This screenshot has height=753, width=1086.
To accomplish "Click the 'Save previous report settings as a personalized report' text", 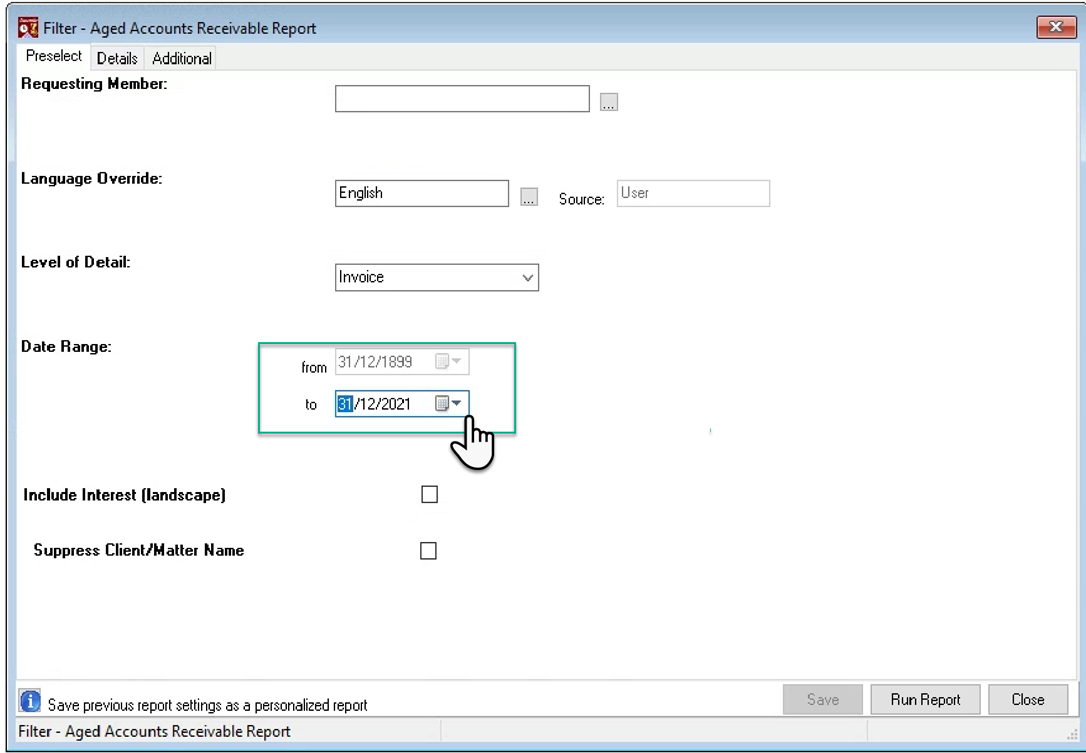I will [208, 706].
